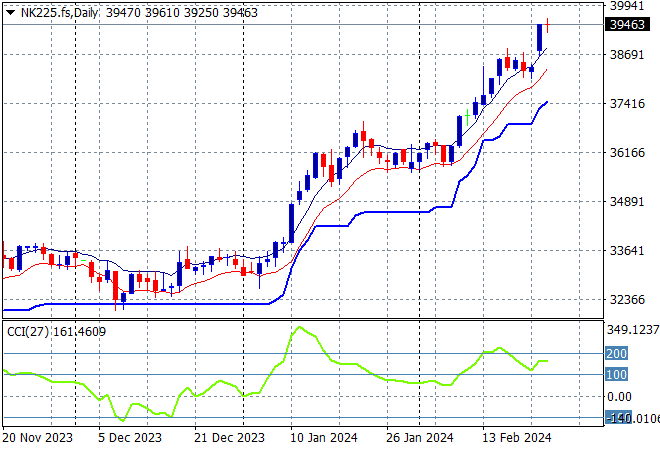The height and width of the screenshot is (450, 660).
Task: Select the 36166 price axis label
Action: pos(627,152)
